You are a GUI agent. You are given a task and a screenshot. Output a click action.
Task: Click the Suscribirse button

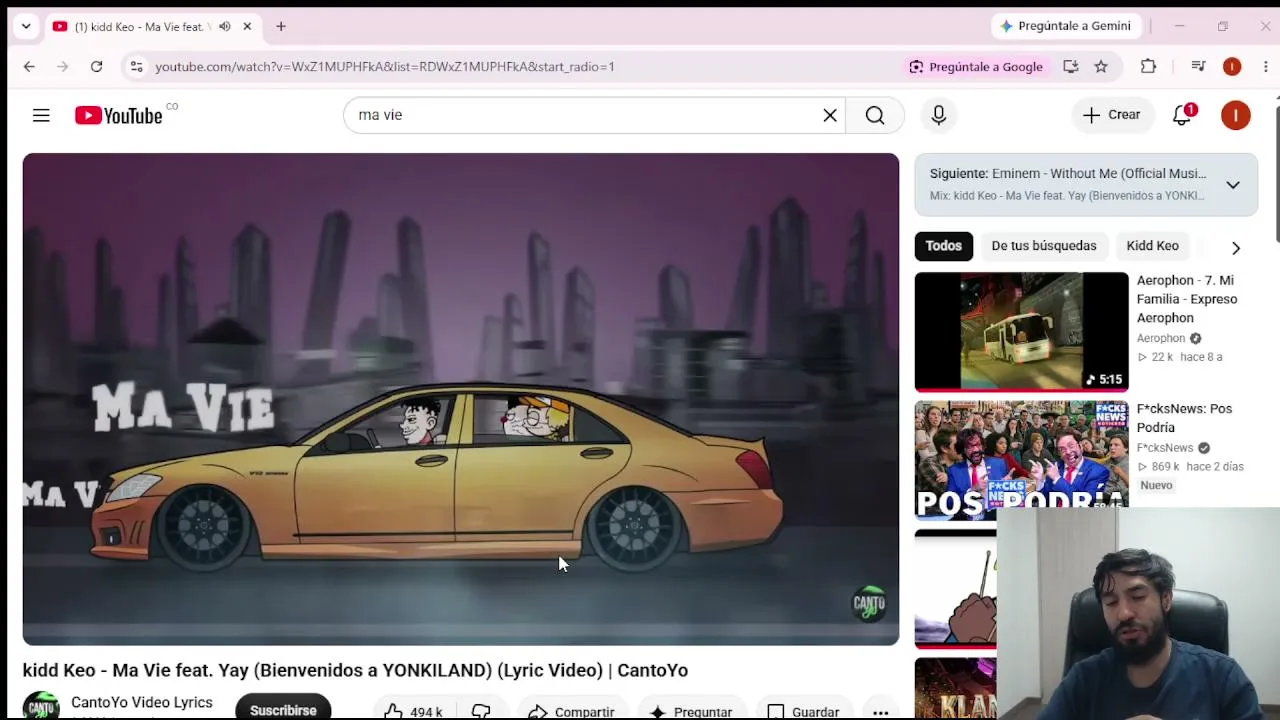(283, 708)
